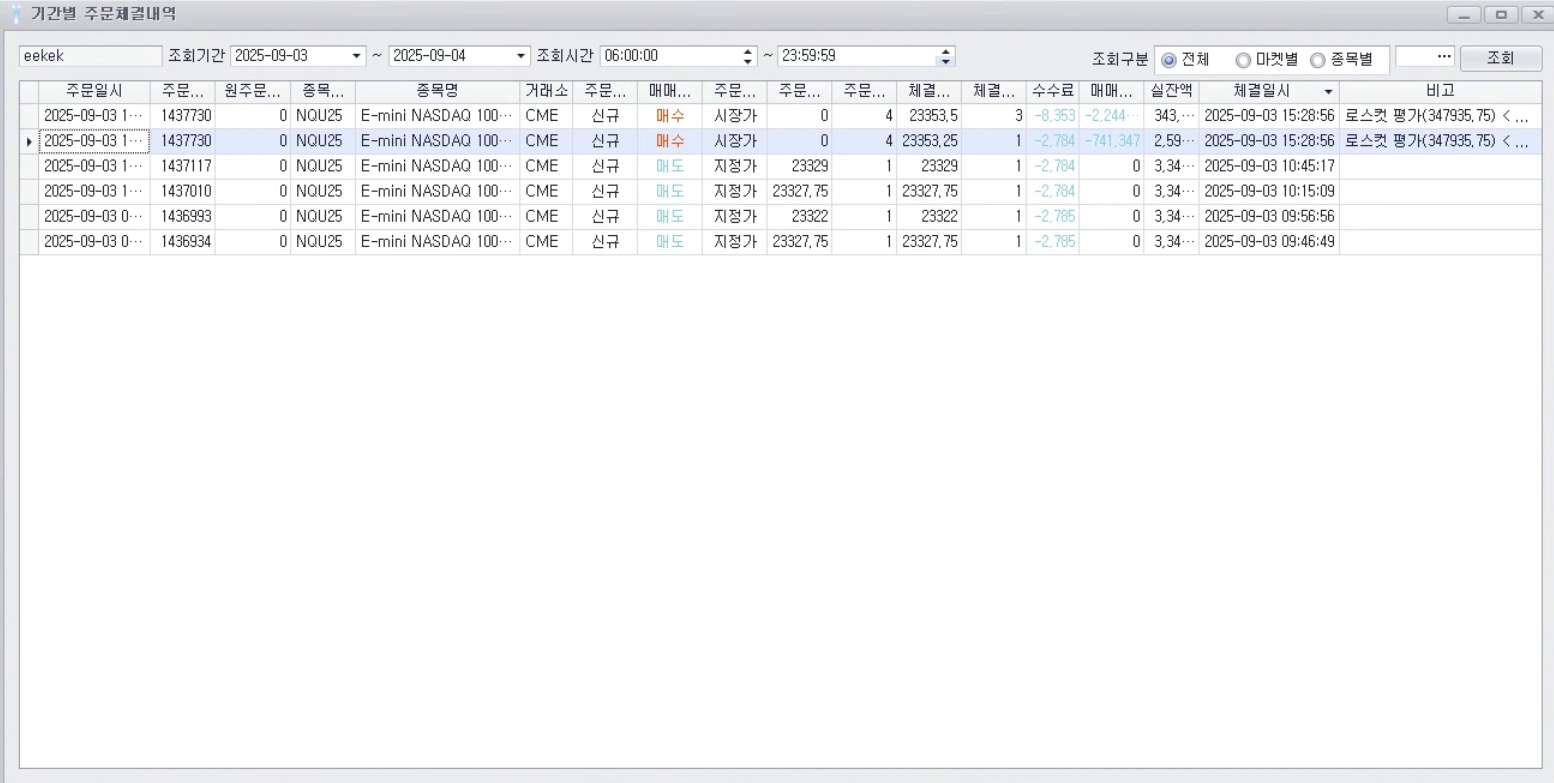1554x783 pixels.
Task: Close the 기간별 주문체결내역 window
Action: (1536, 14)
